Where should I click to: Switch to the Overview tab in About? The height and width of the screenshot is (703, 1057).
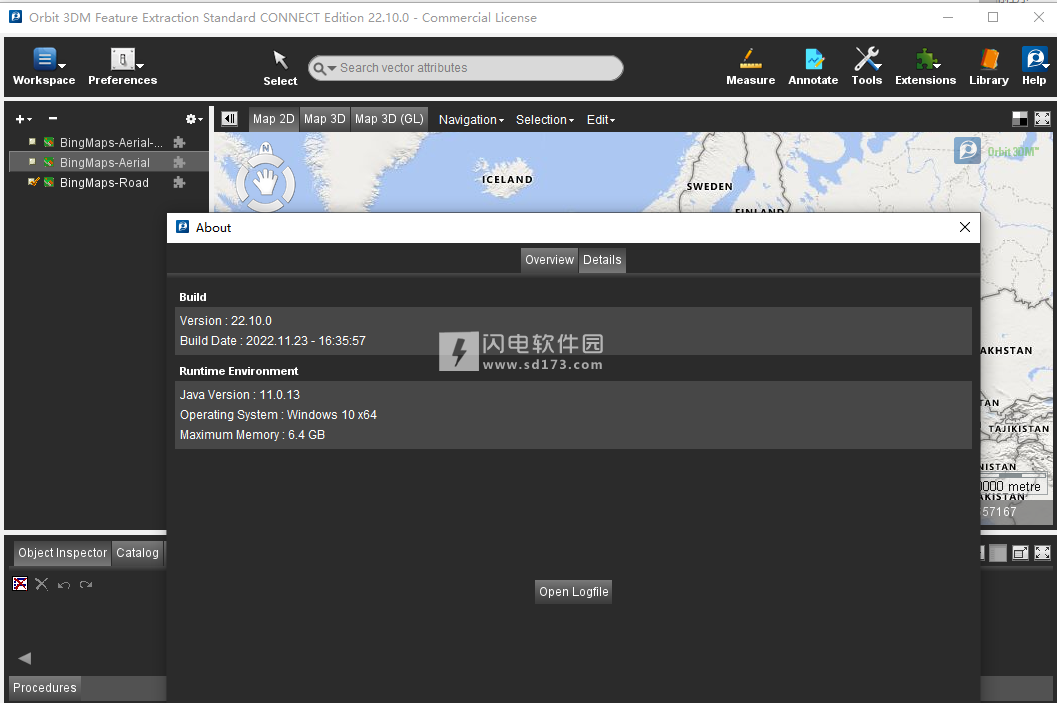point(549,260)
